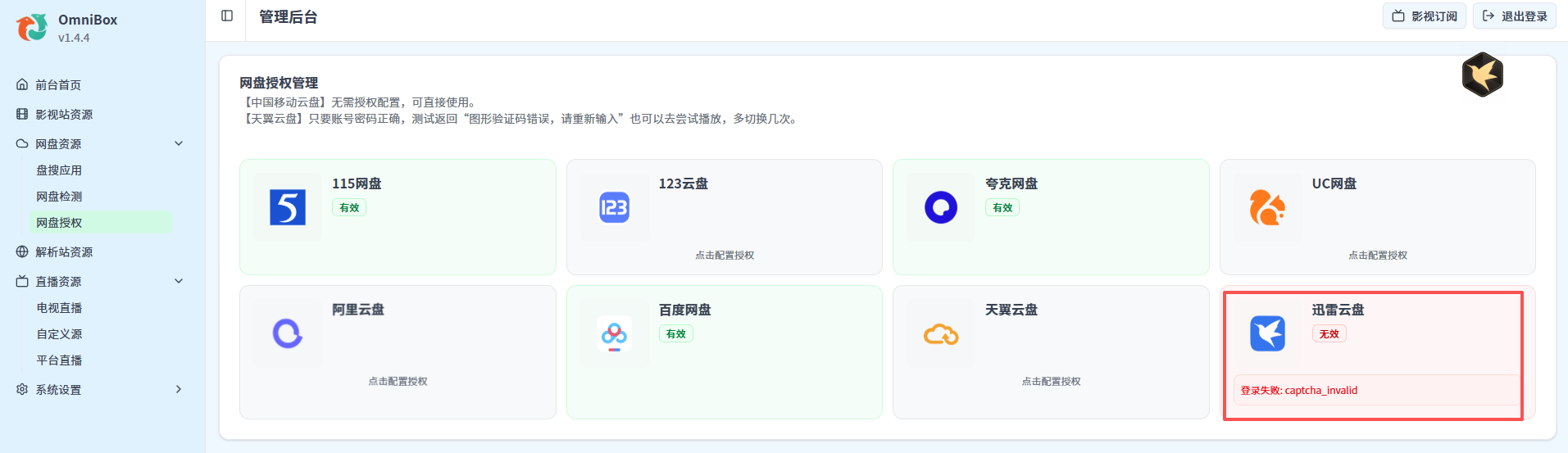Click the 有效 badge on 夸克网盘

1002,207
